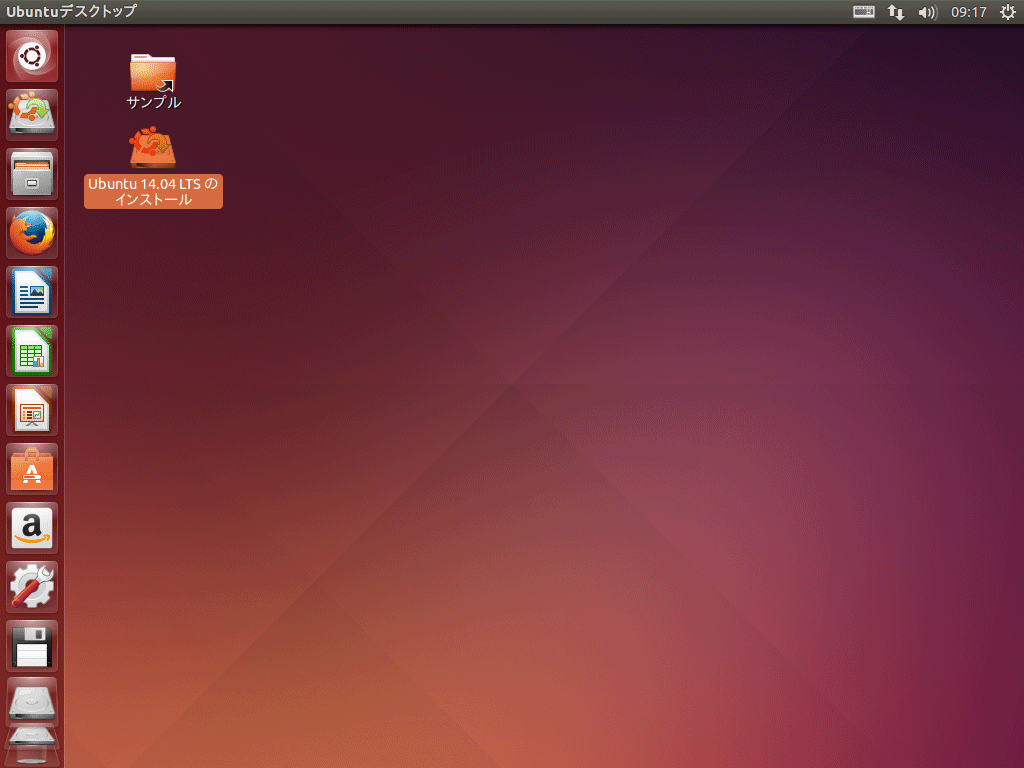This screenshot has height=768, width=1024.
Task: Click the Ubuntuデスクトップ title in top panel
Action: point(72,11)
